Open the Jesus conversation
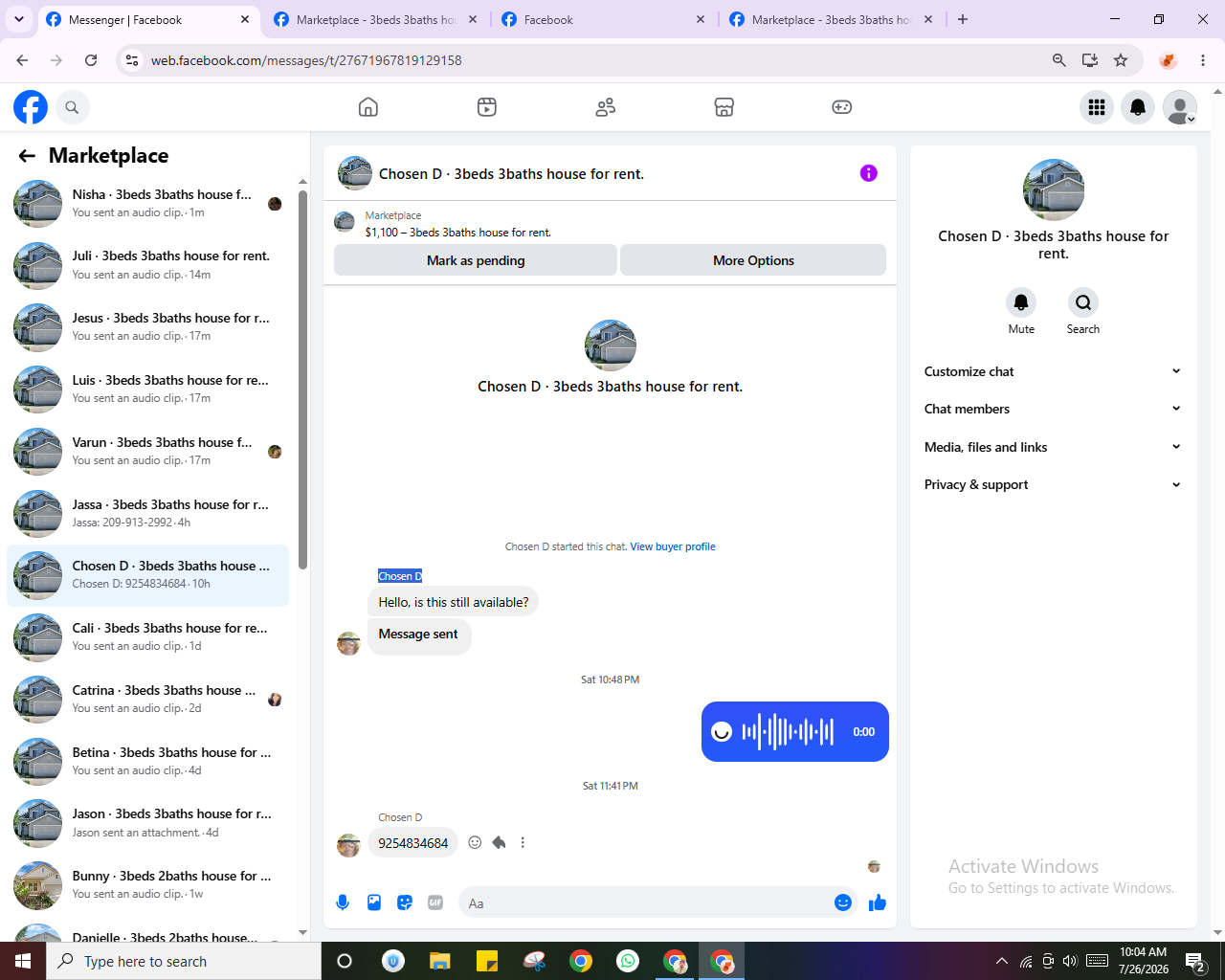The width and height of the screenshot is (1225, 980). pyautogui.click(x=148, y=327)
